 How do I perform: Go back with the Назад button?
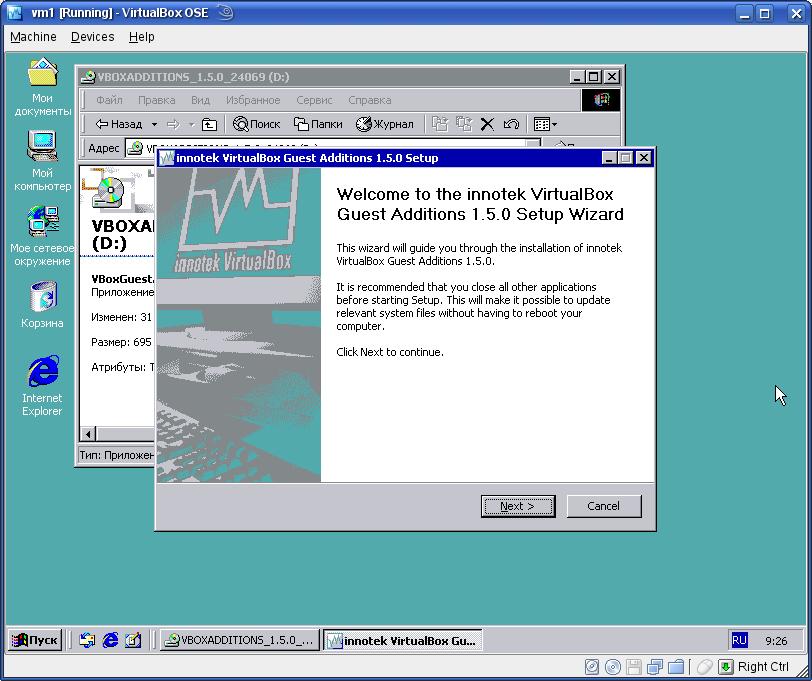click(x=119, y=124)
